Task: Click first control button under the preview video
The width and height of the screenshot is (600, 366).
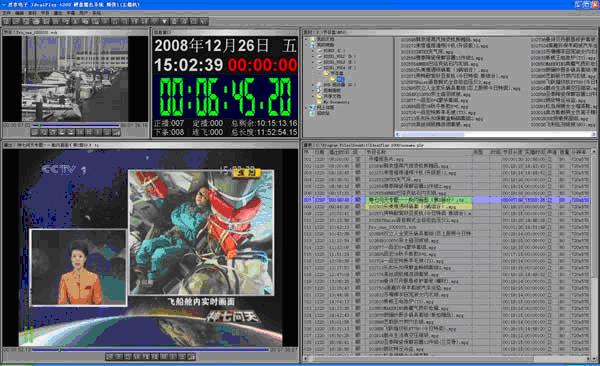Action: pos(35,132)
